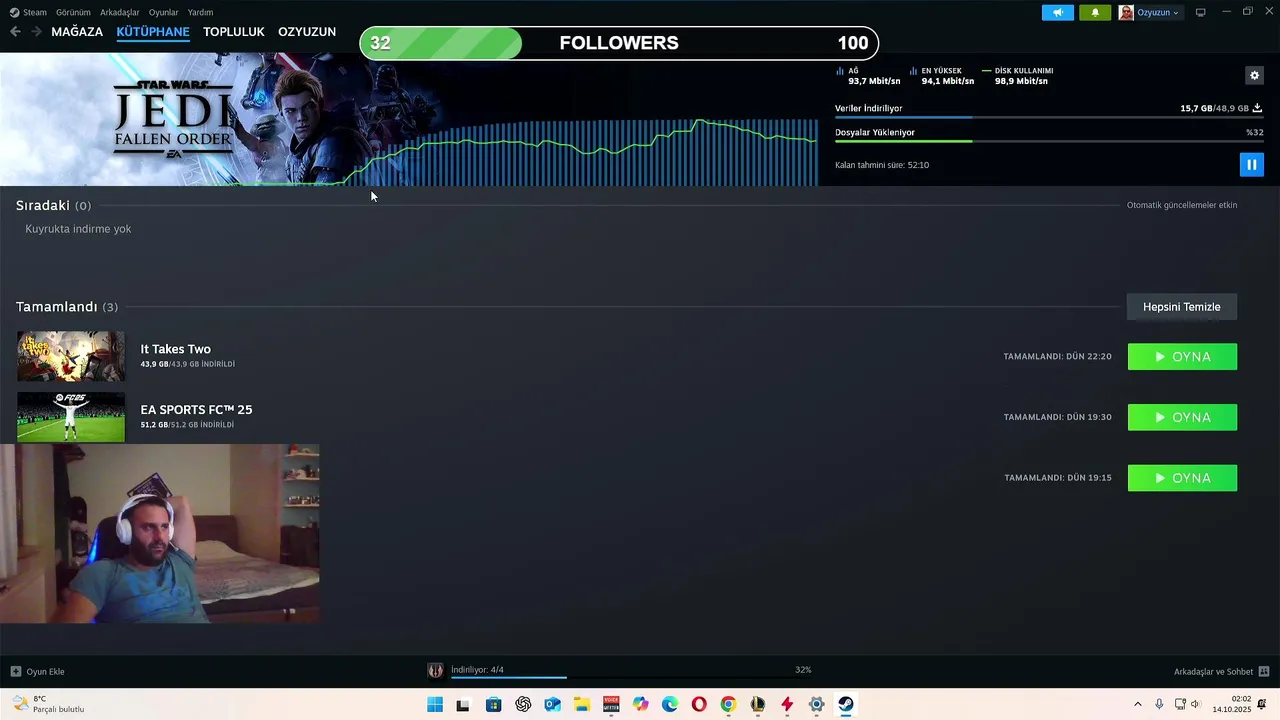Click Hepsini Temizle button

(1182, 307)
